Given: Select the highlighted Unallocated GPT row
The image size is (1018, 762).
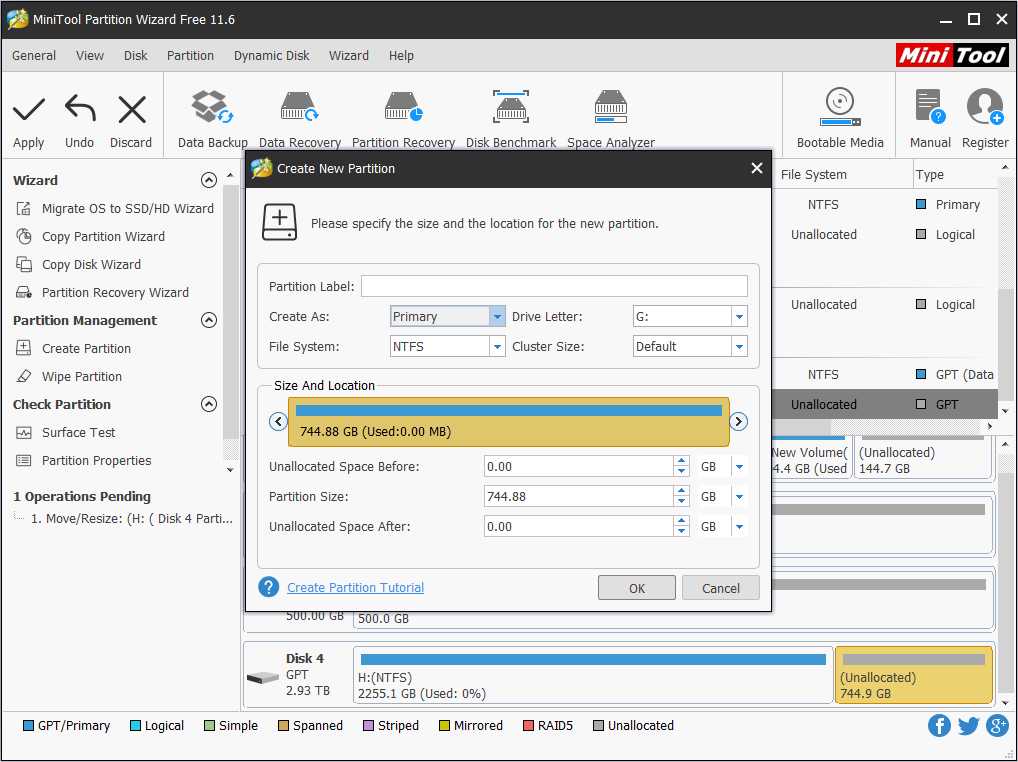Looking at the screenshot, I should point(885,404).
